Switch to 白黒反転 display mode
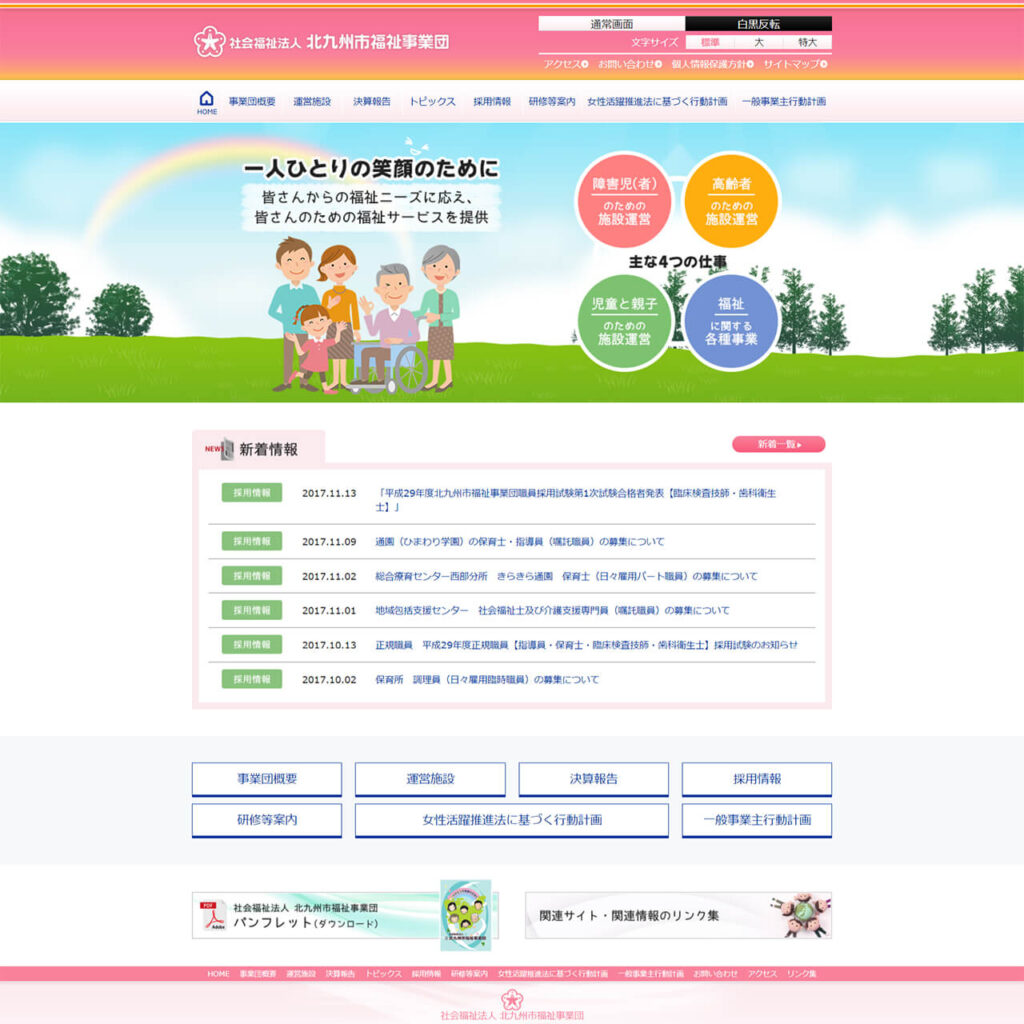 tap(758, 24)
